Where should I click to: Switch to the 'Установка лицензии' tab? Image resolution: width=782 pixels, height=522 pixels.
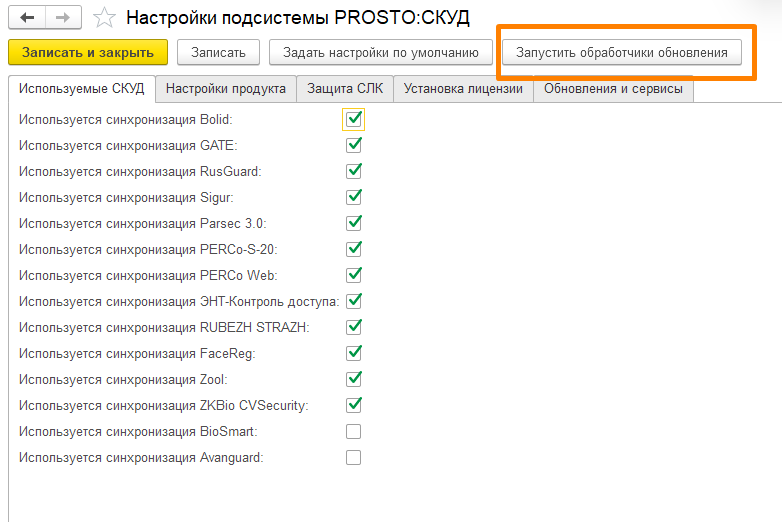click(x=463, y=89)
